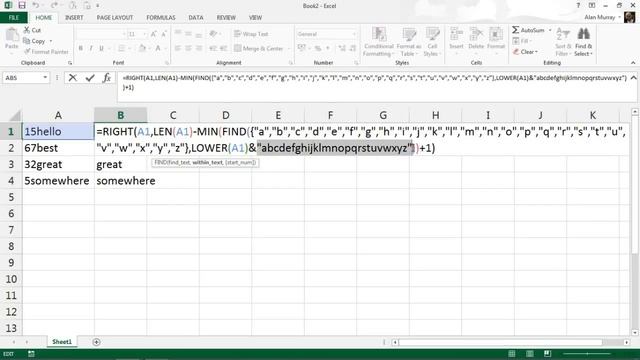Expand the Name Box dropdown
640x360 pixels.
(x=45, y=78)
